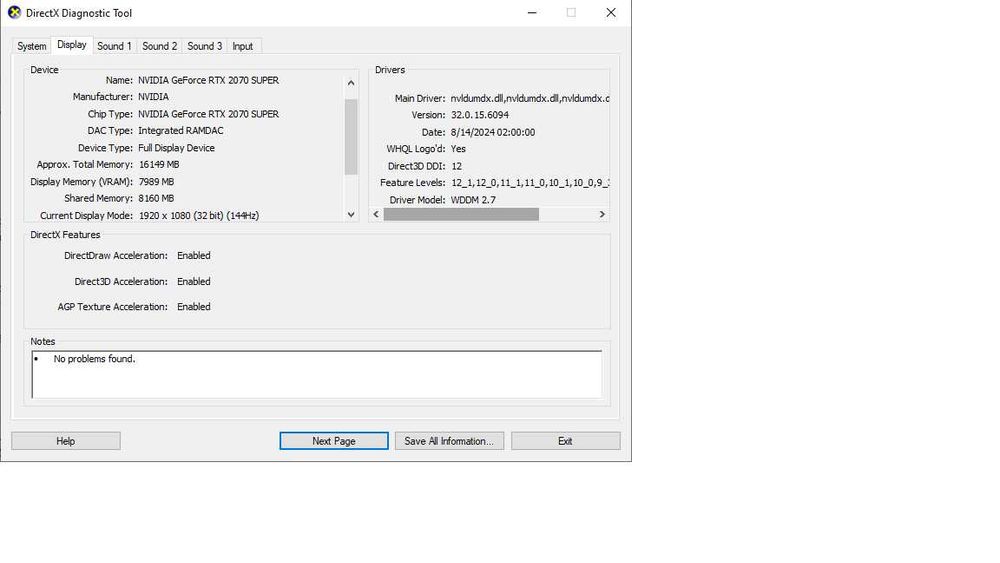Screen dimensions: 1000x563
Task: Click the Help button
Action: point(66,441)
